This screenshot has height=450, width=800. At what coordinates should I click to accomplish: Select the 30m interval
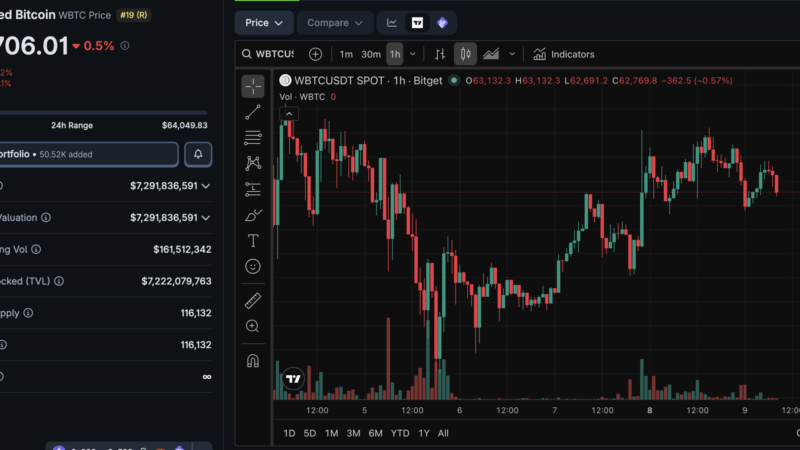click(371, 54)
